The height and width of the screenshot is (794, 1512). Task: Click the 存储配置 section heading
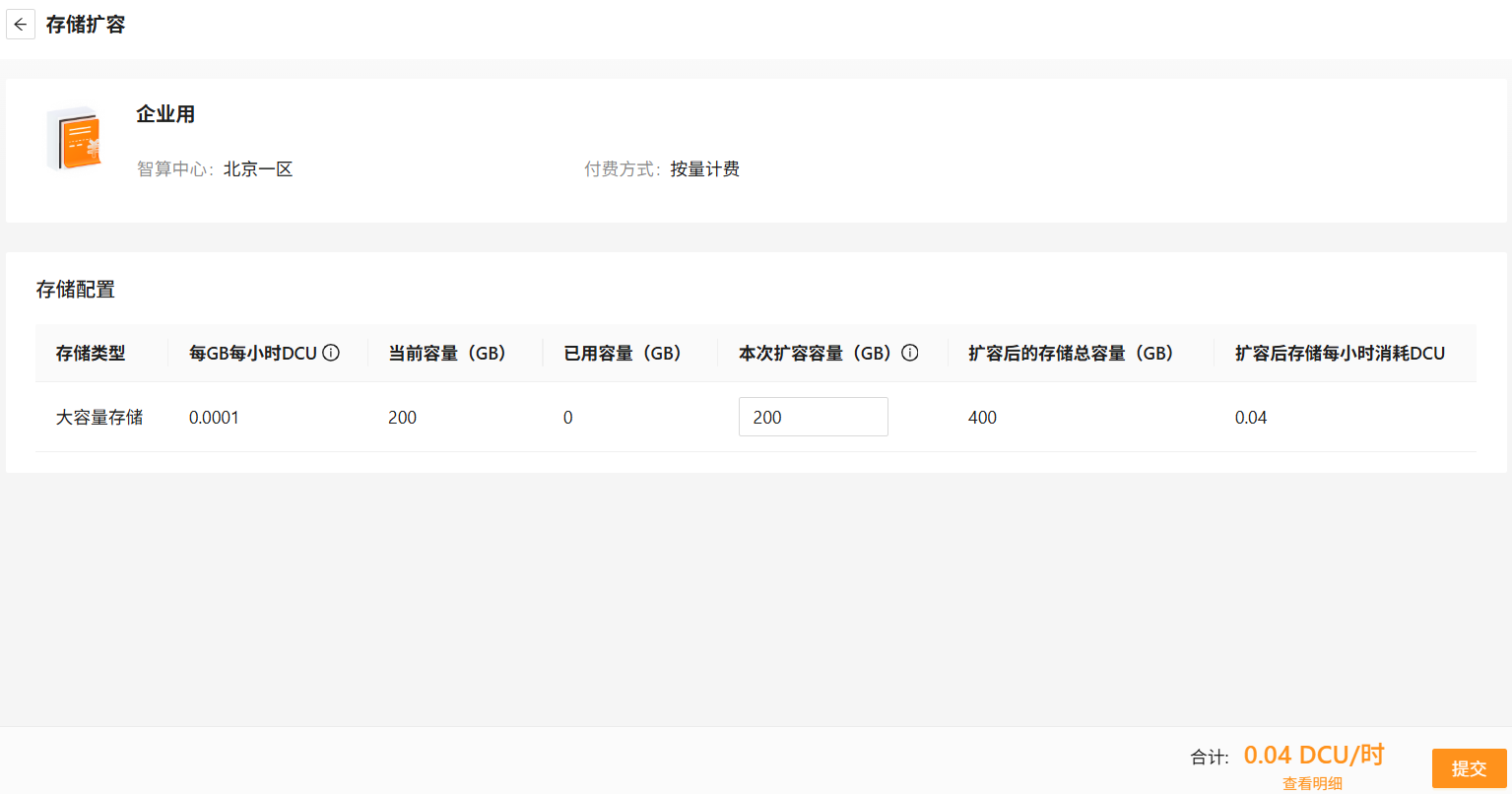(x=76, y=290)
